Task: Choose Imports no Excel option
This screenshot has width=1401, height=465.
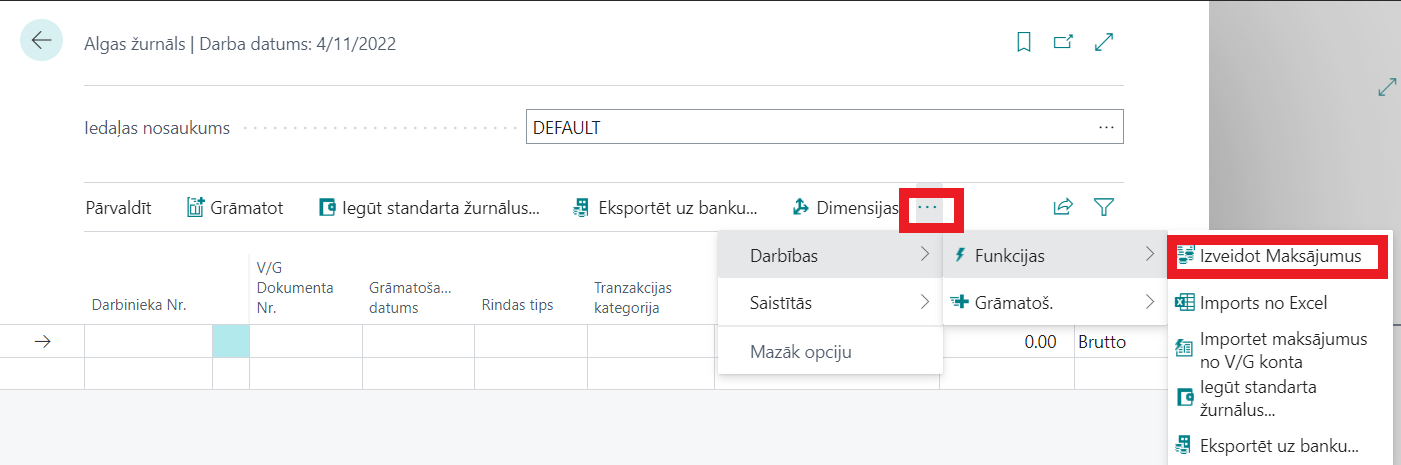Action: pyautogui.click(x=1263, y=302)
